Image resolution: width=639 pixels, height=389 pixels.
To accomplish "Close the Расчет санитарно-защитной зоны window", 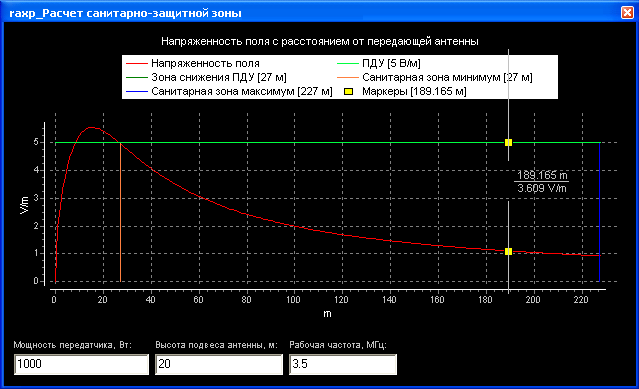I will pyautogui.click(x=627, y=13).
